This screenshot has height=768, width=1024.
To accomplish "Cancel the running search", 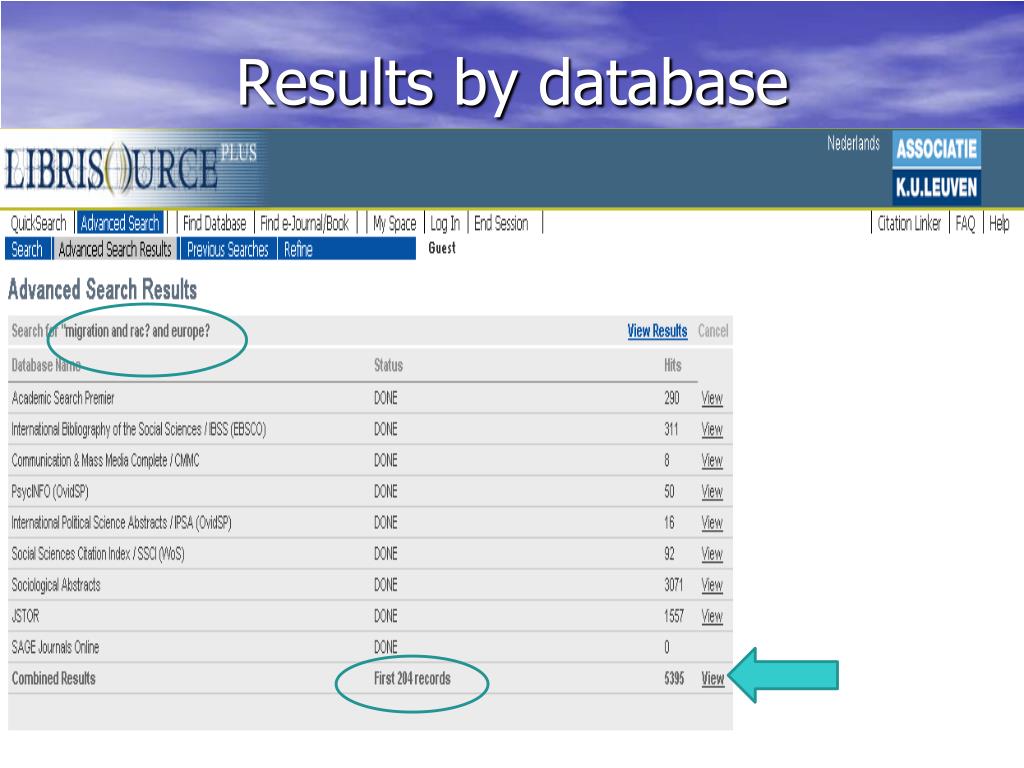I will 712,331.
